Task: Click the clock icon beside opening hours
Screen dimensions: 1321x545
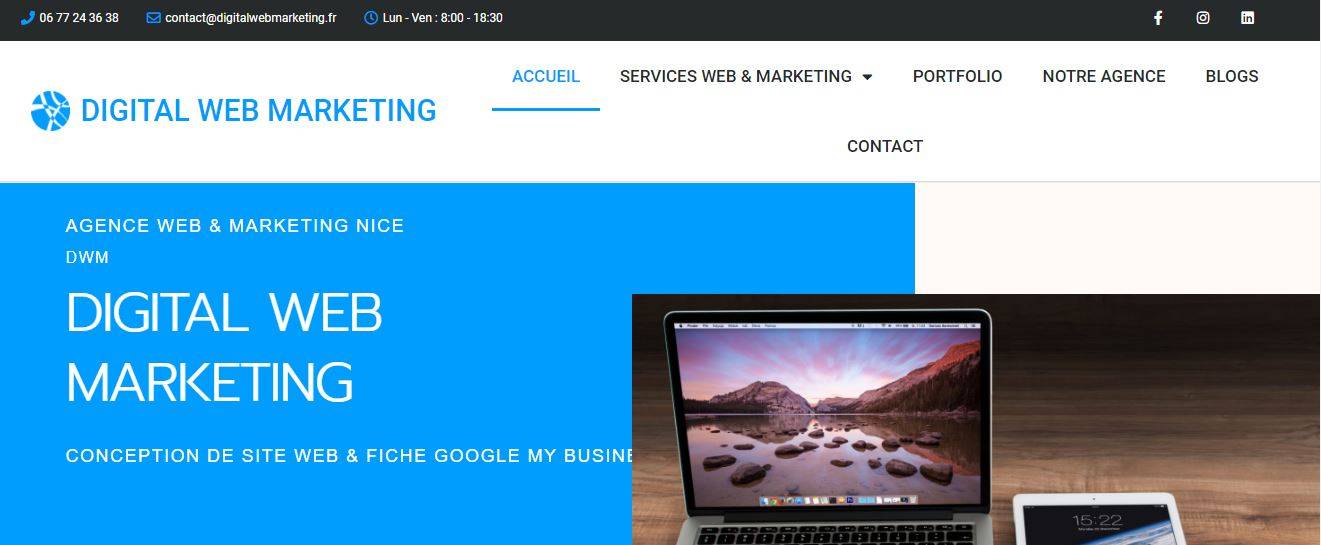Action: pos(371,18)
